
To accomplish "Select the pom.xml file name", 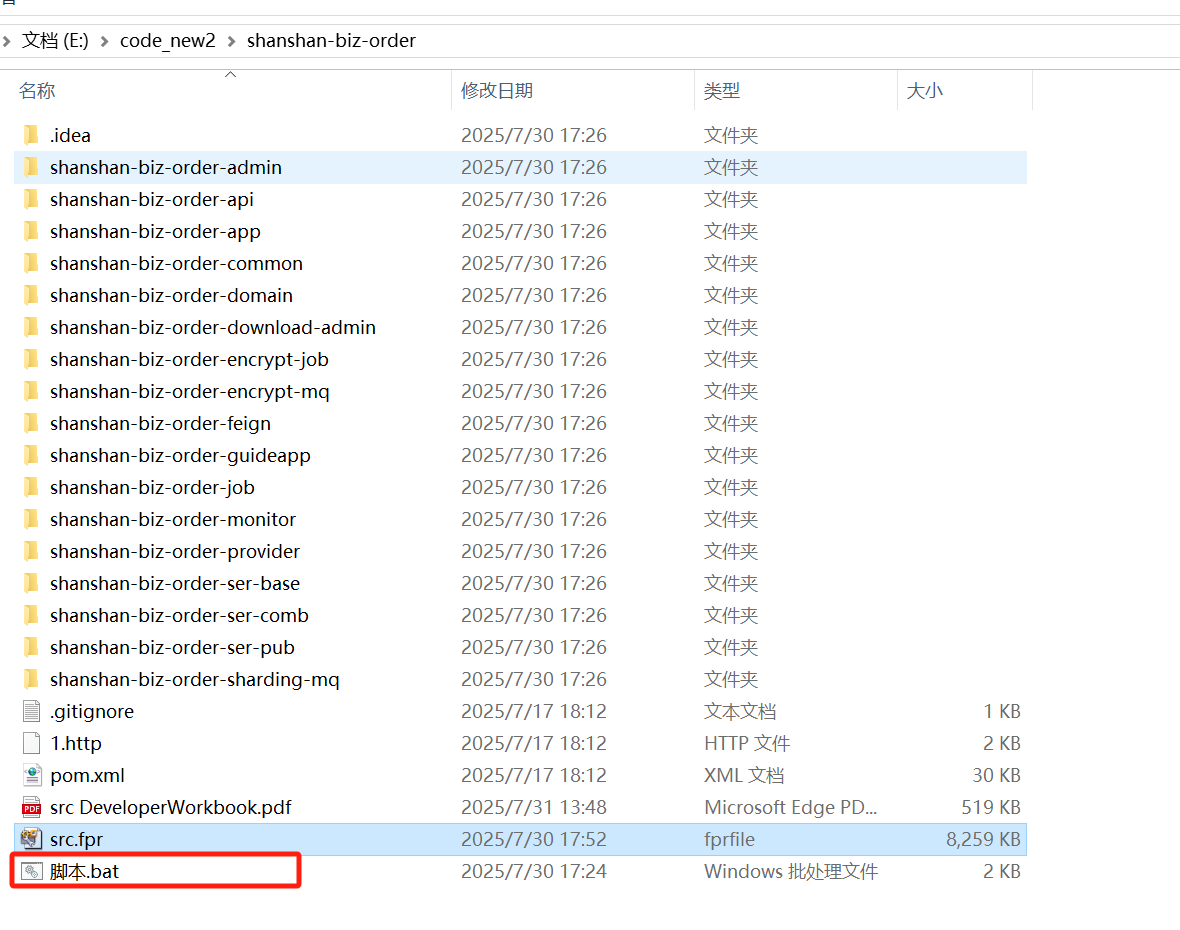I will coord(87,775).
